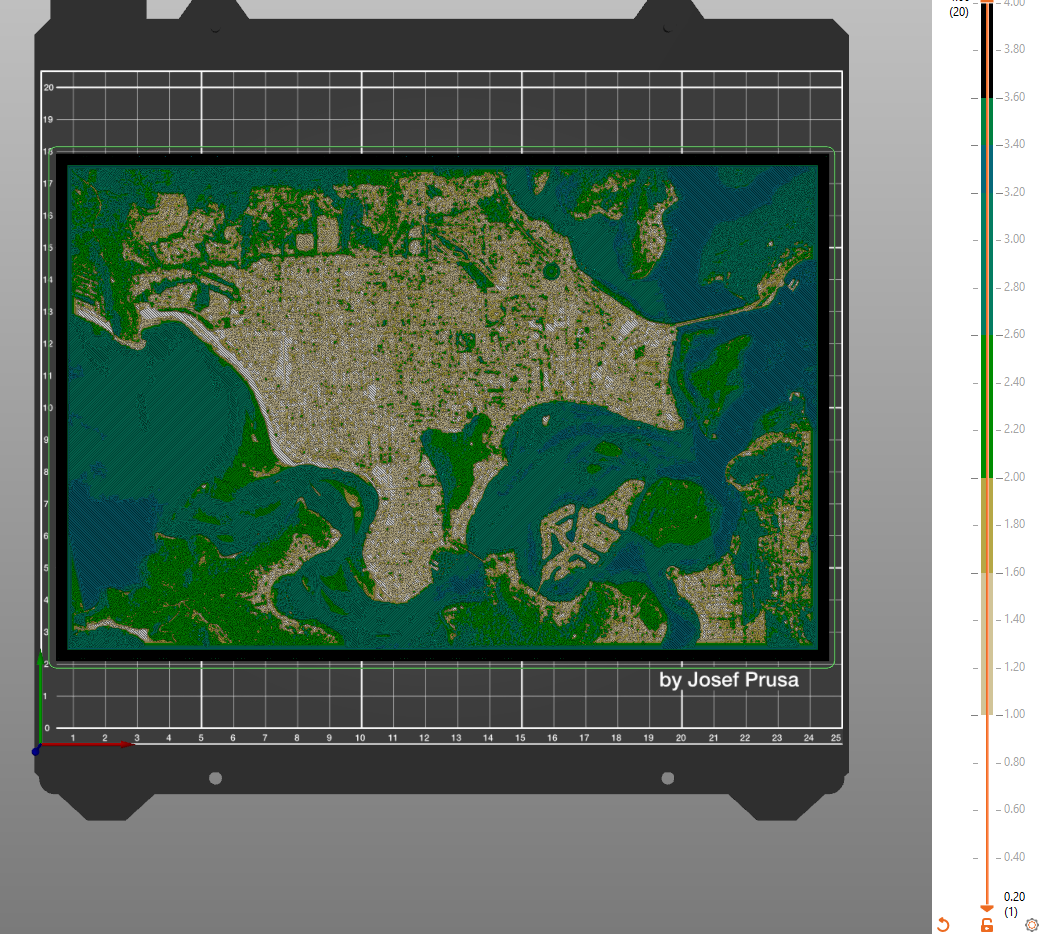Click the 1.60 layer height tick label
The height and width of the screenshot is (934, 1044).
pyautogui.click(x=1014, y=572)
